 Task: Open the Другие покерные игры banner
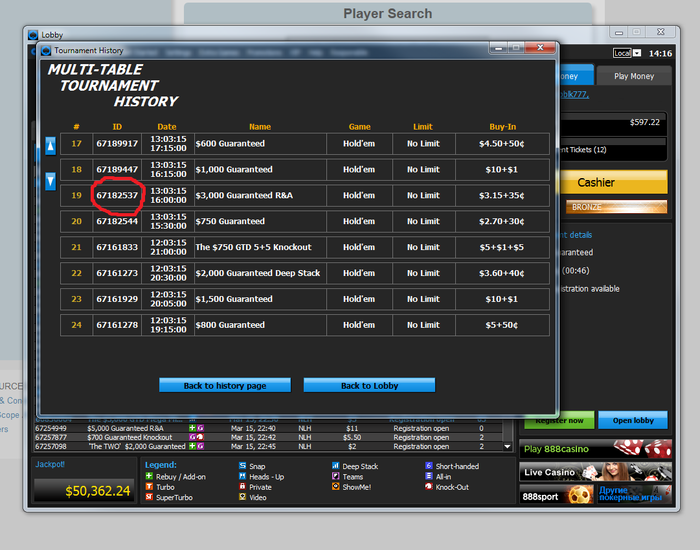point(634,495)
